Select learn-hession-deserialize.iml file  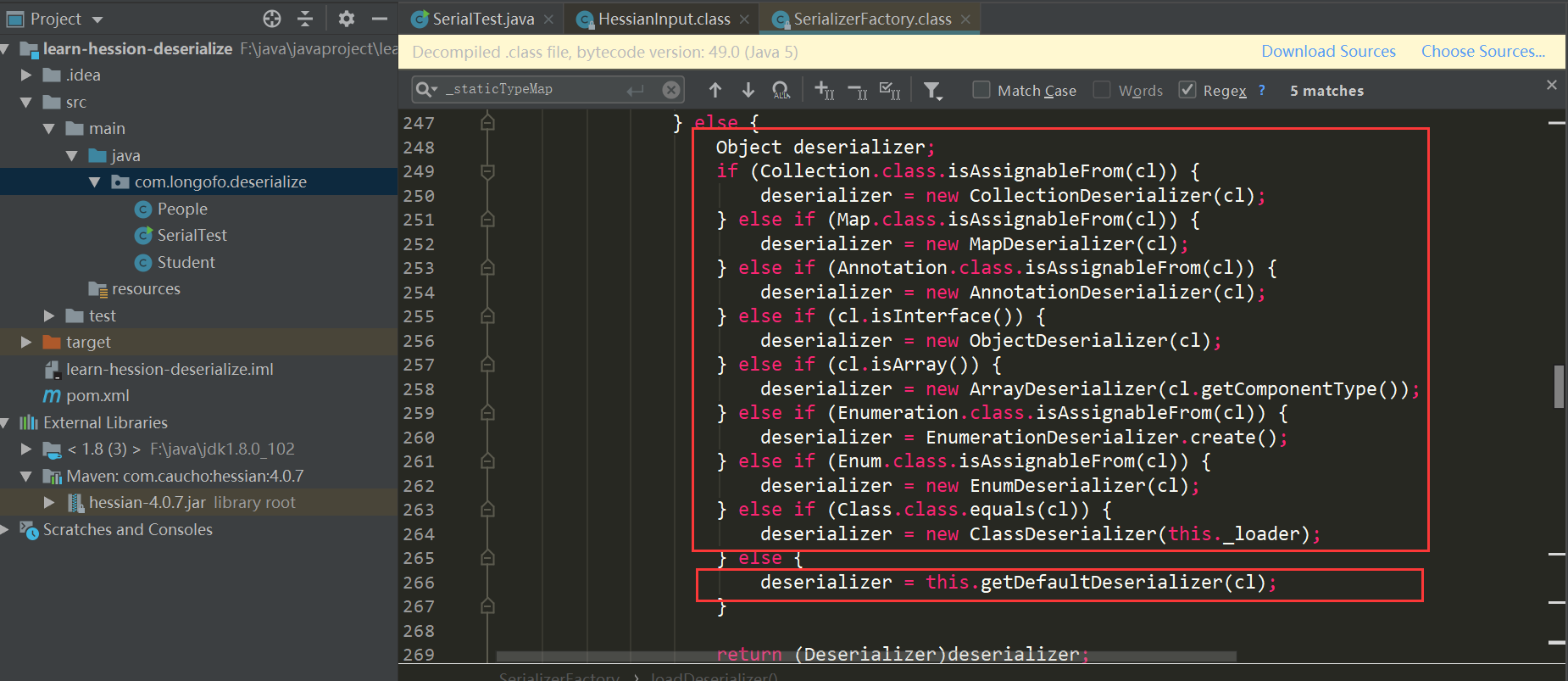pos(170,370)
